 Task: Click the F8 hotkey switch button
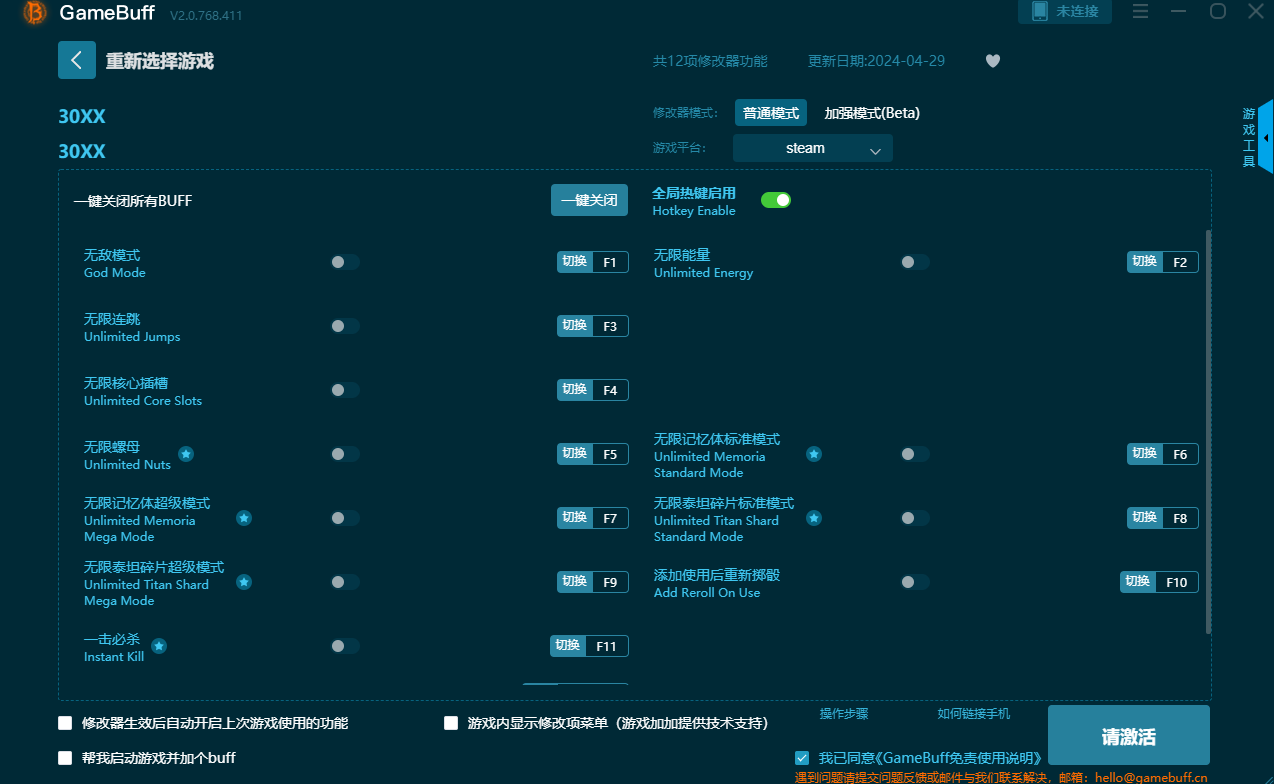pos(1163,518)
